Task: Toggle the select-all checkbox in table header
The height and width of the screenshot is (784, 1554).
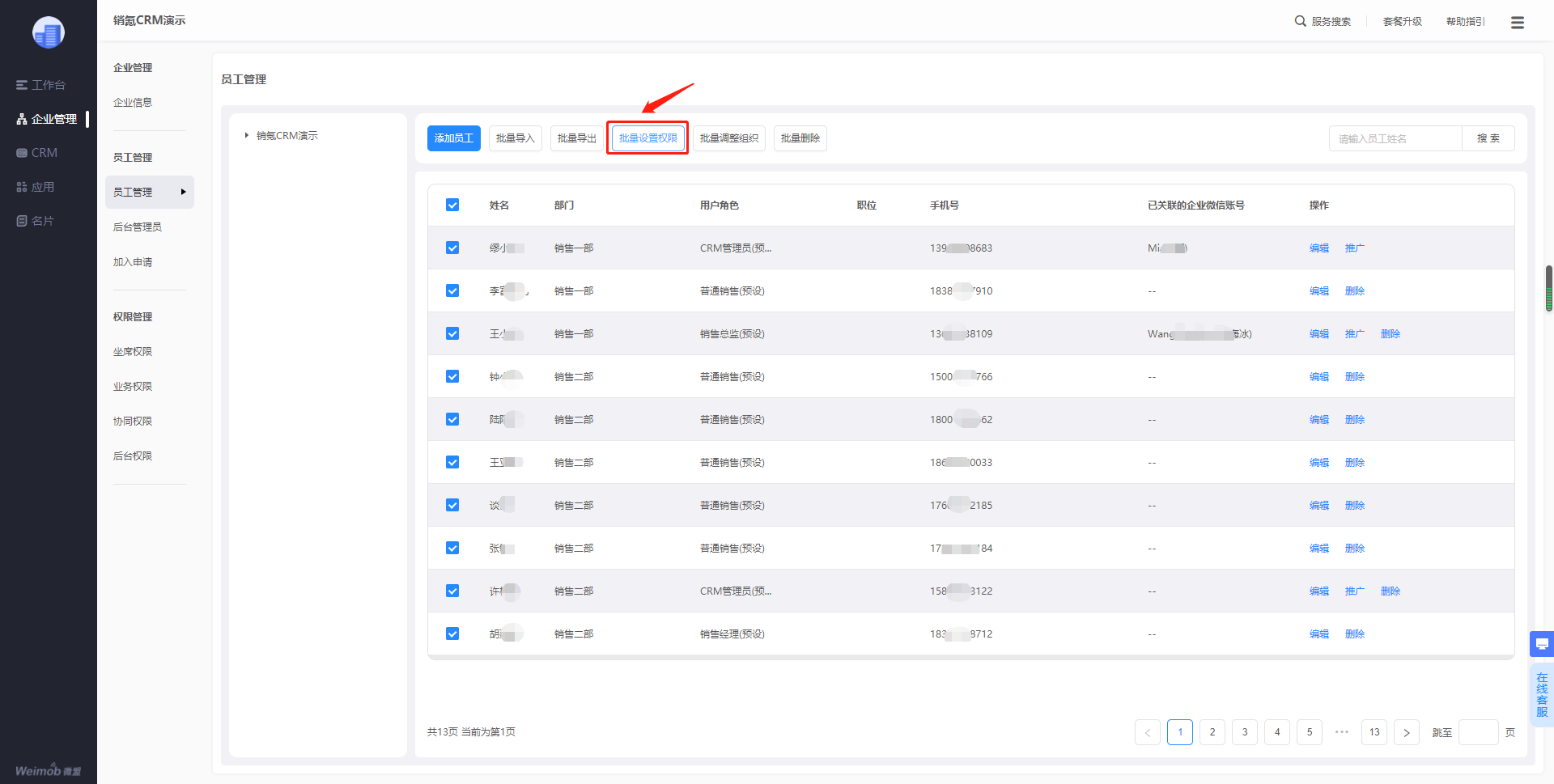Action: click(x=452, y=205)
